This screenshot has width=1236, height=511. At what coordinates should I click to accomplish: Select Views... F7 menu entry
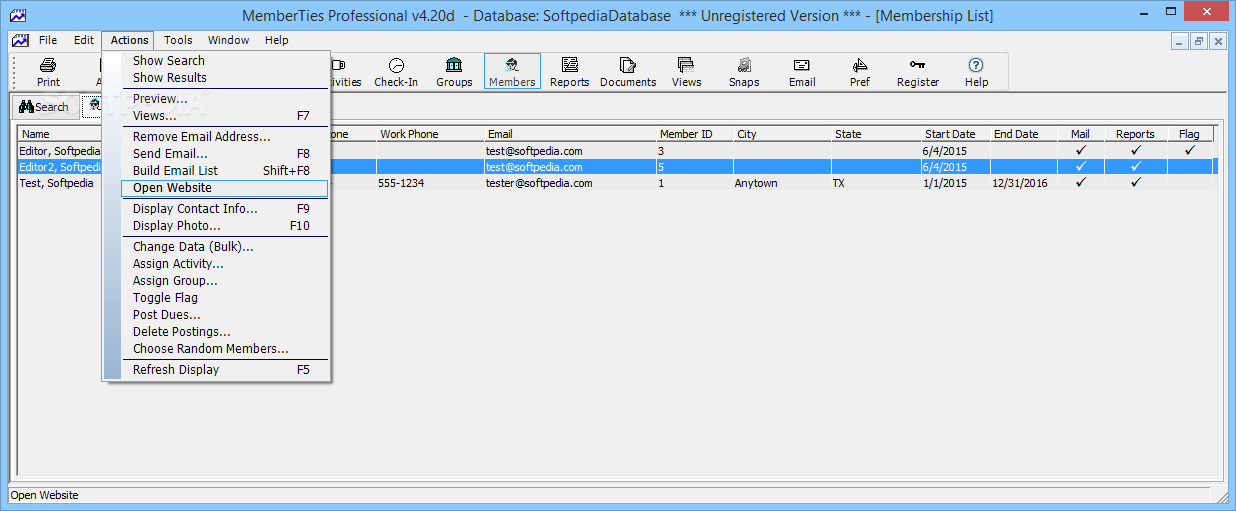(x=225, y=116)
